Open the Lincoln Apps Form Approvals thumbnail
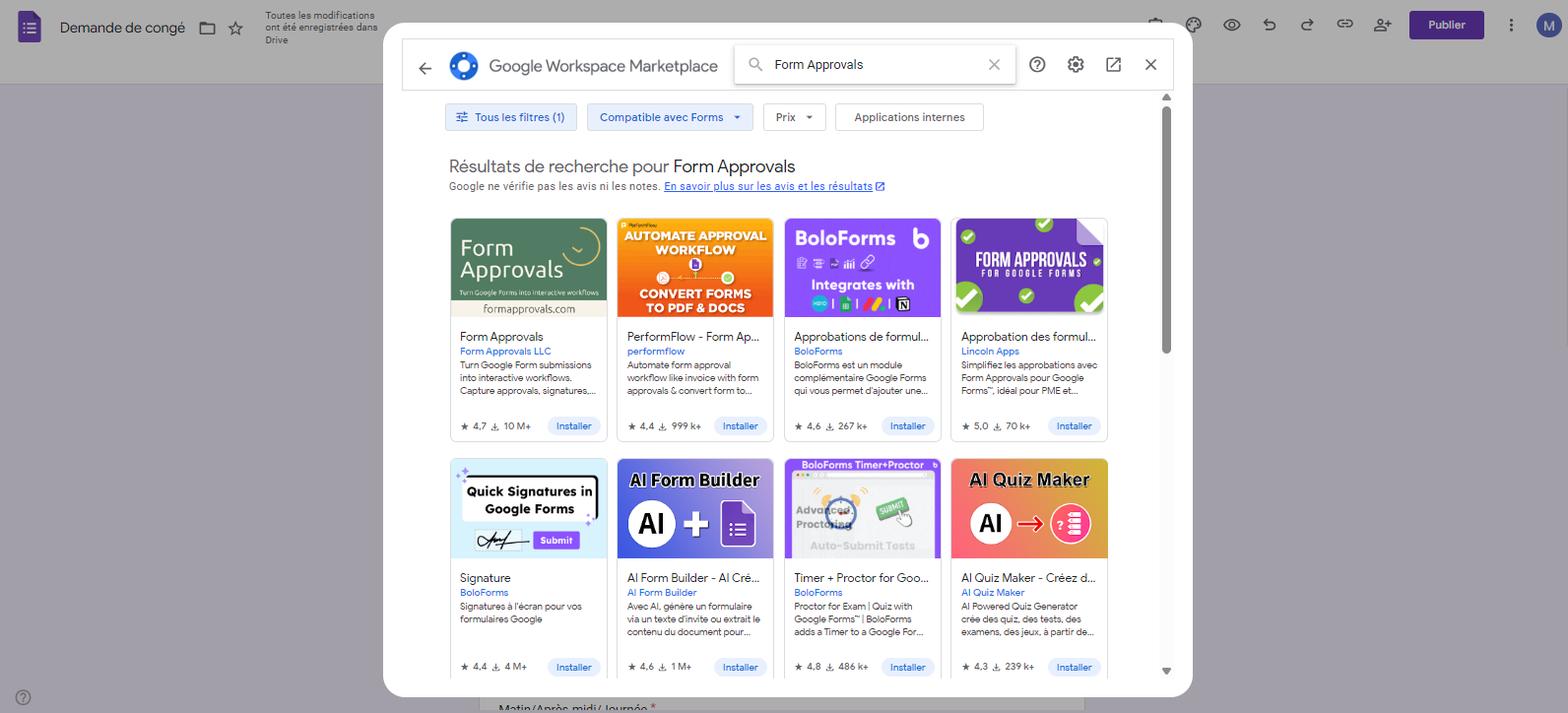This screenshot has height=713, width=1568. coord(1029,268)
